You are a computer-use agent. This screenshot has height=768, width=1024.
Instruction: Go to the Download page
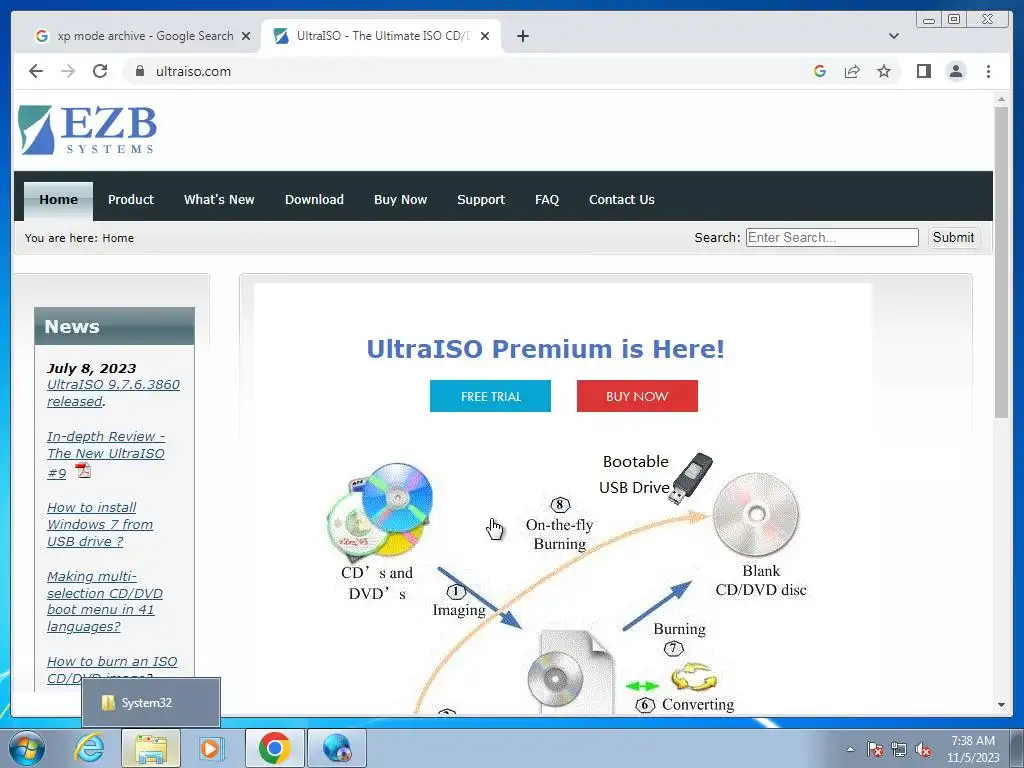tap(314, 199)
